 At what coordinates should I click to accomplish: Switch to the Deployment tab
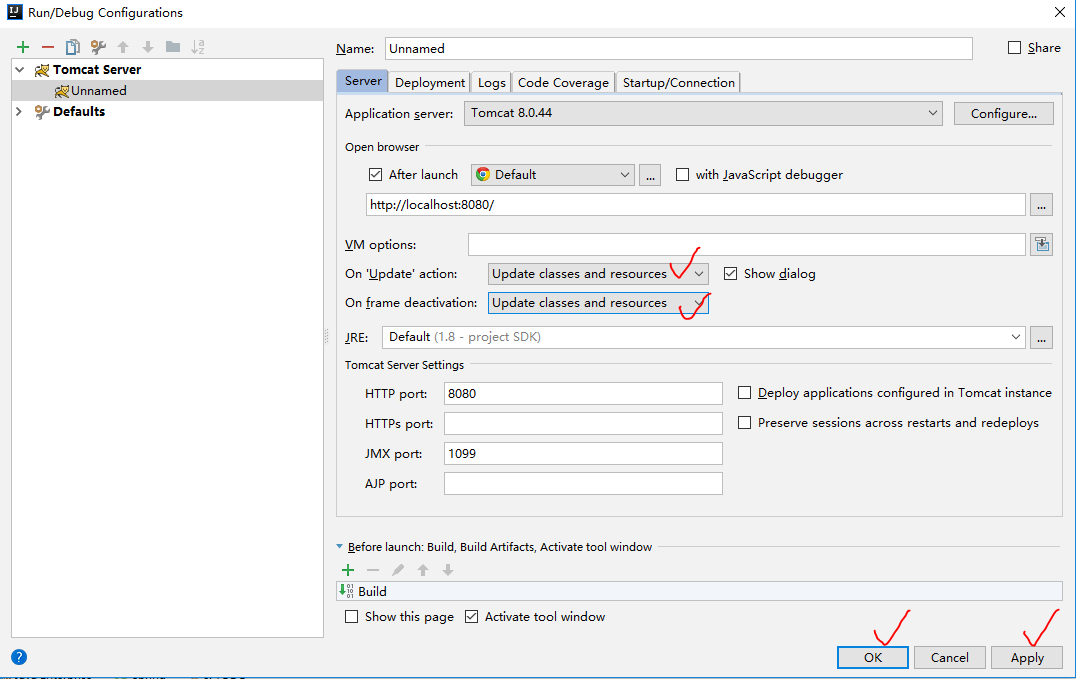tap(430, 82)
